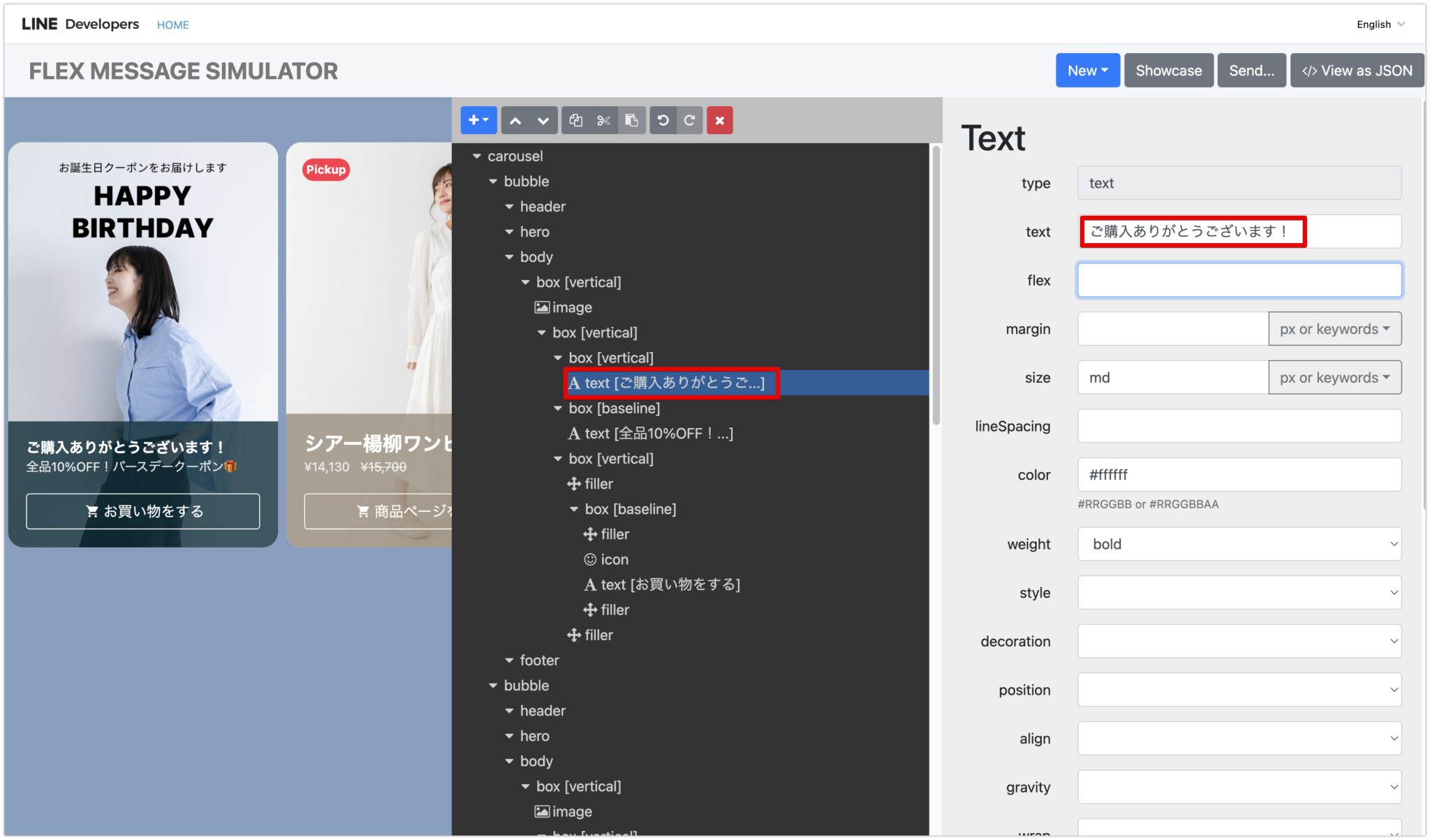Undo the last change
The height and width of the screenshot is (840, 1430).
[x=663, y=120]
